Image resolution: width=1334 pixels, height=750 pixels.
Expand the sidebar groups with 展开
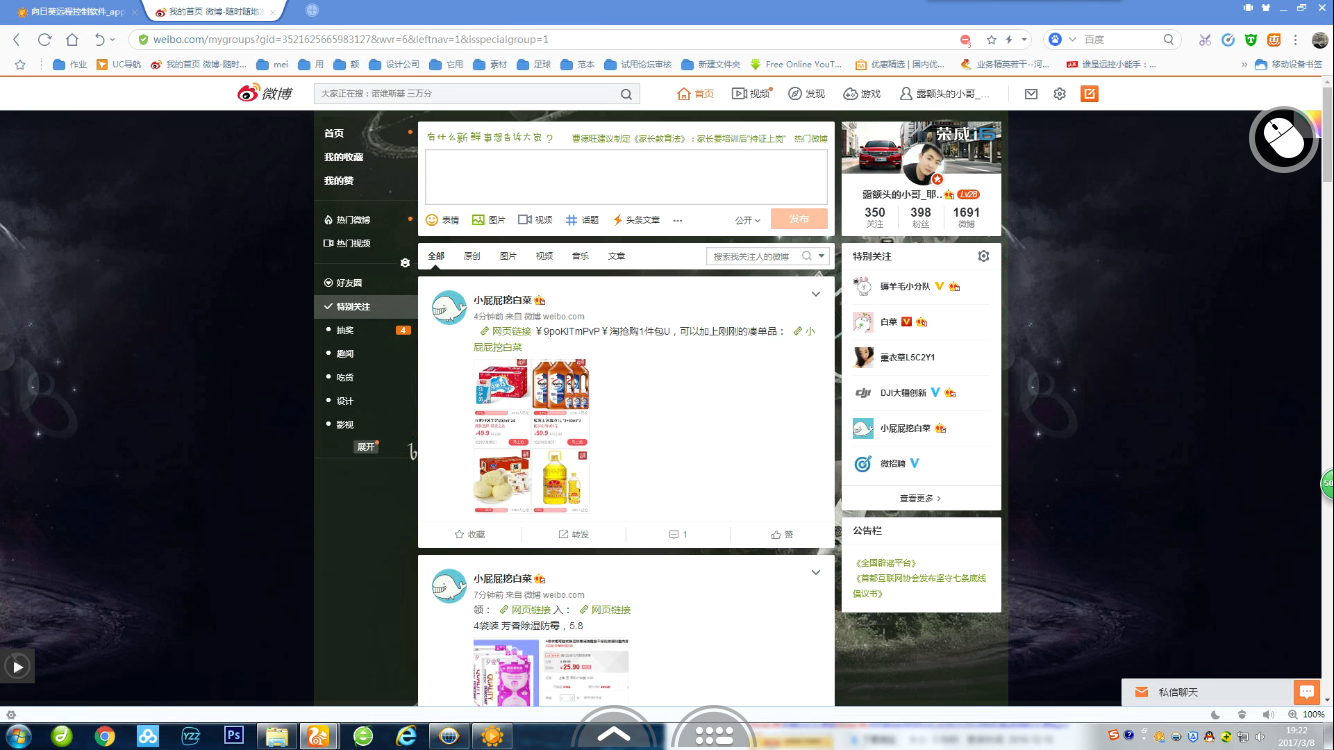[366, 447]
